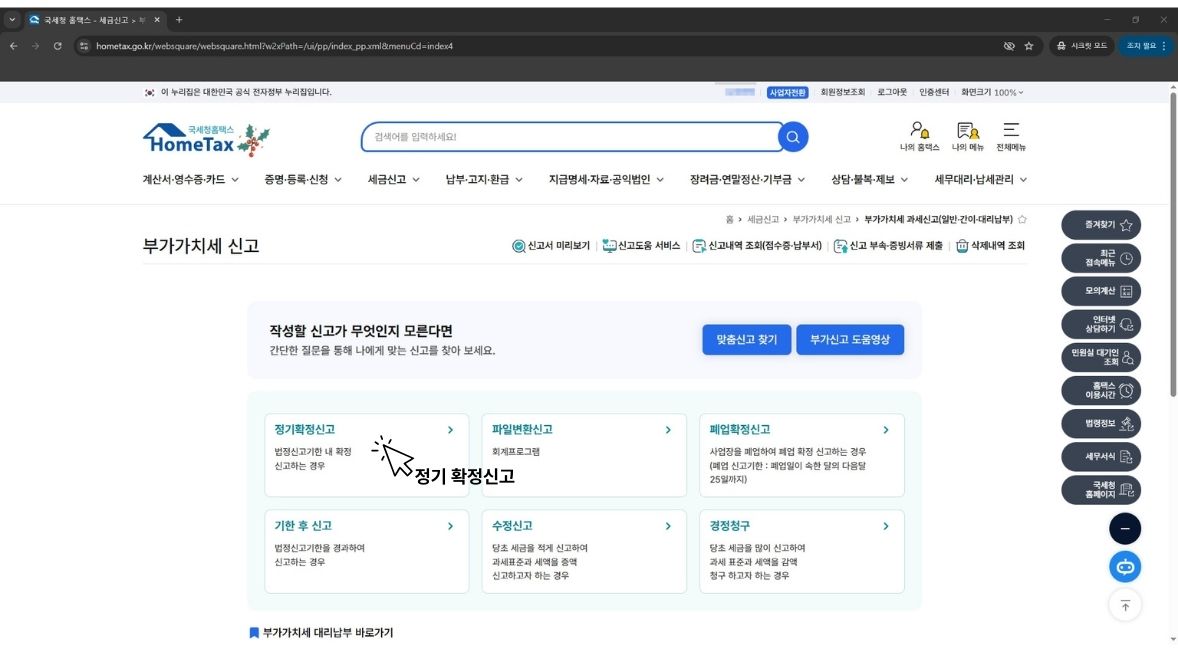Go back in browser
The width and height of the screenshot is (1178, 650).
click(x=14, y=46)
